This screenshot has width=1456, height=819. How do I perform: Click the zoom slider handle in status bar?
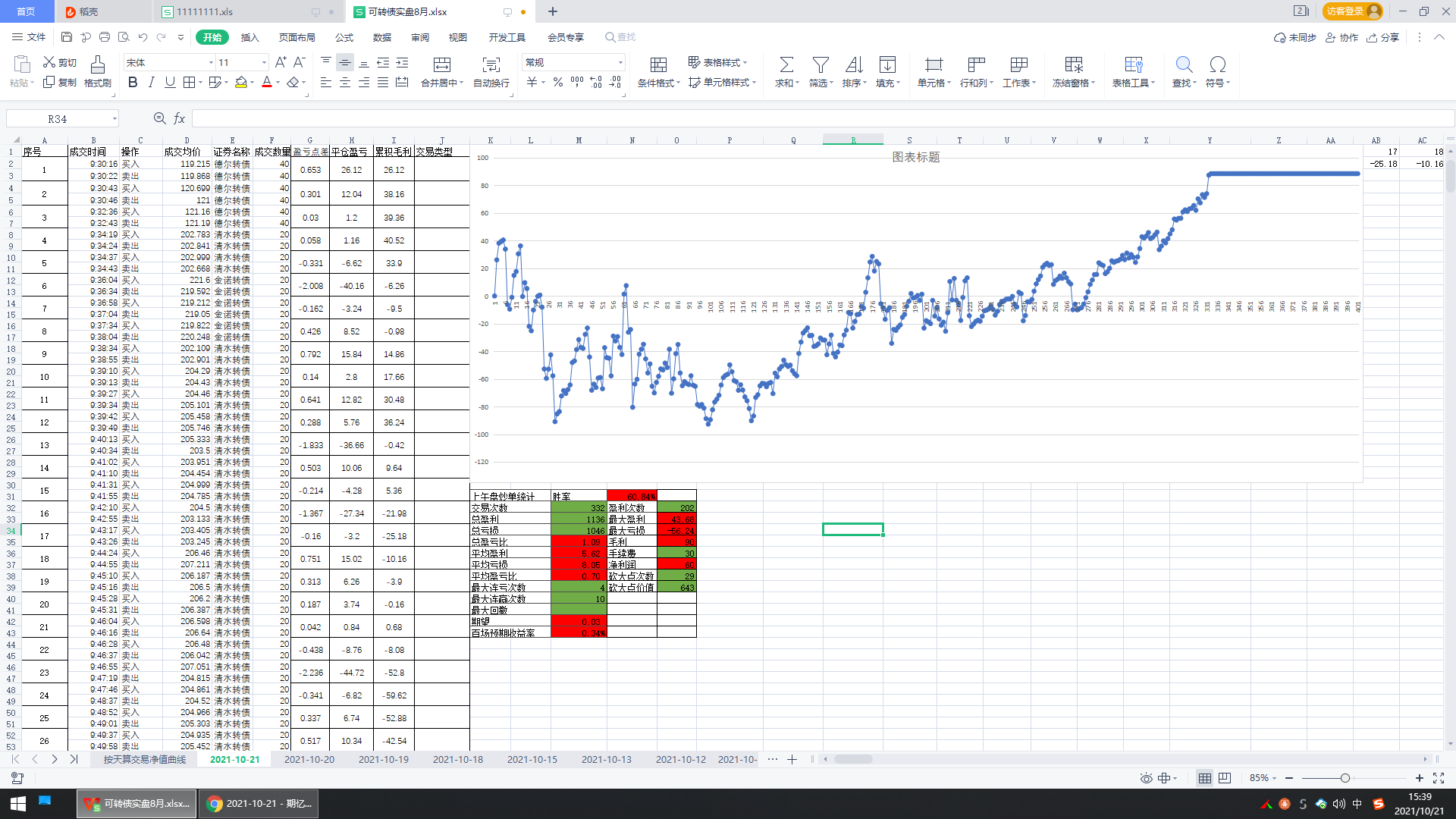point(1345,778)
